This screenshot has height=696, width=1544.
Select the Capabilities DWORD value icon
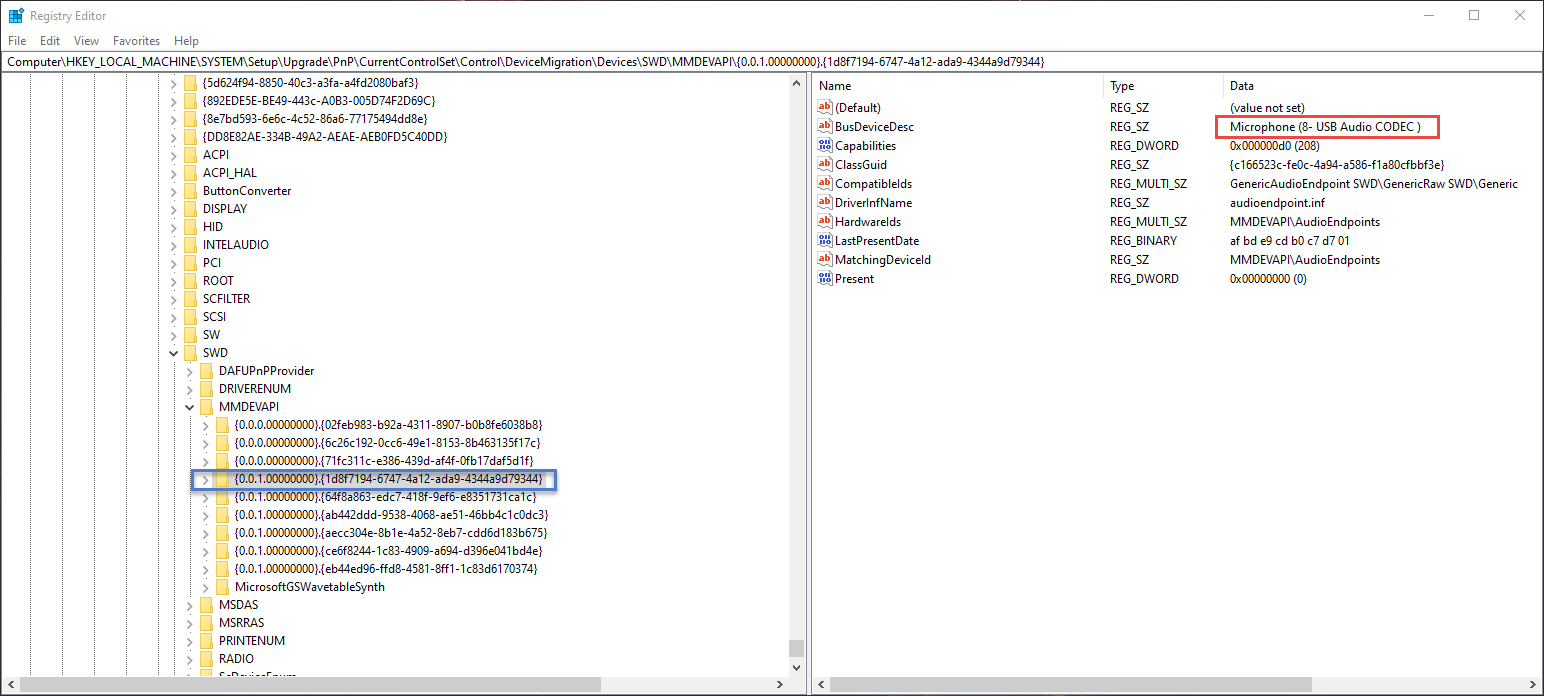(x=825, y=146)
